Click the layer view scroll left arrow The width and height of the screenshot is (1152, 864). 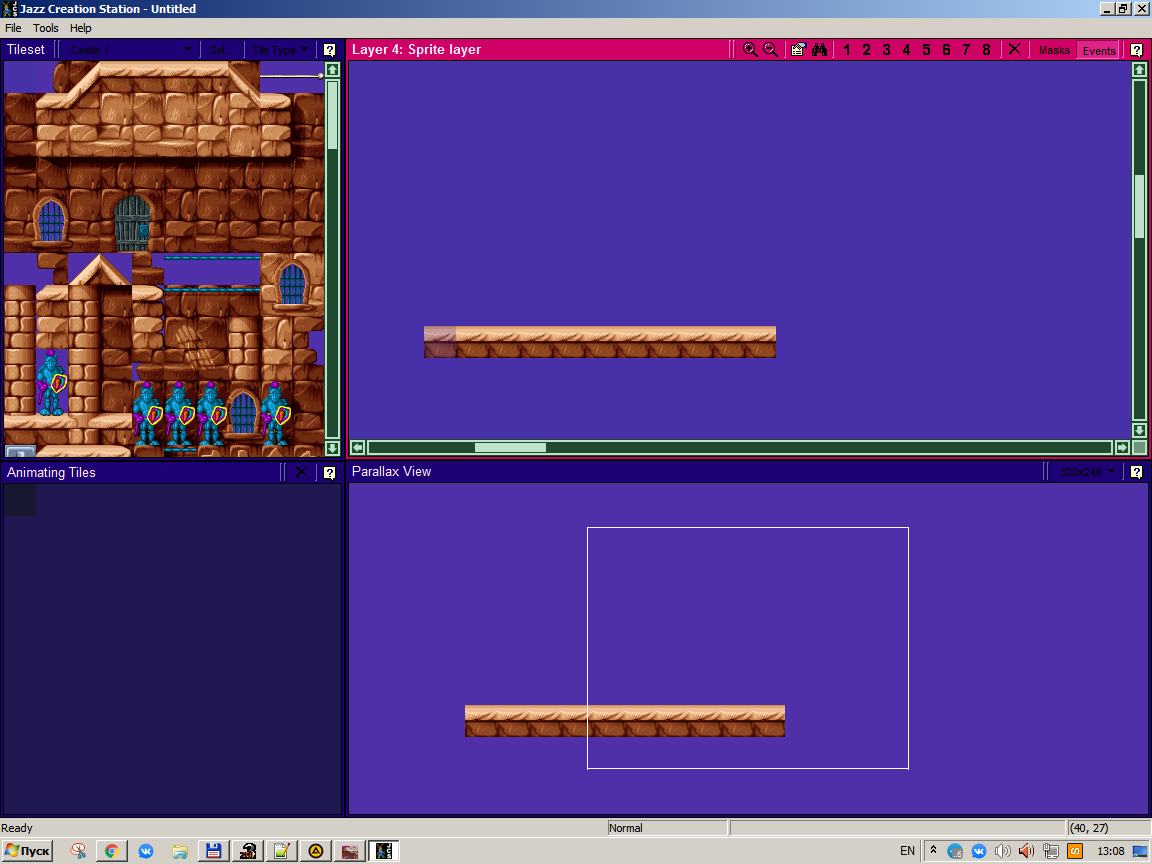(x=358, y=447)
